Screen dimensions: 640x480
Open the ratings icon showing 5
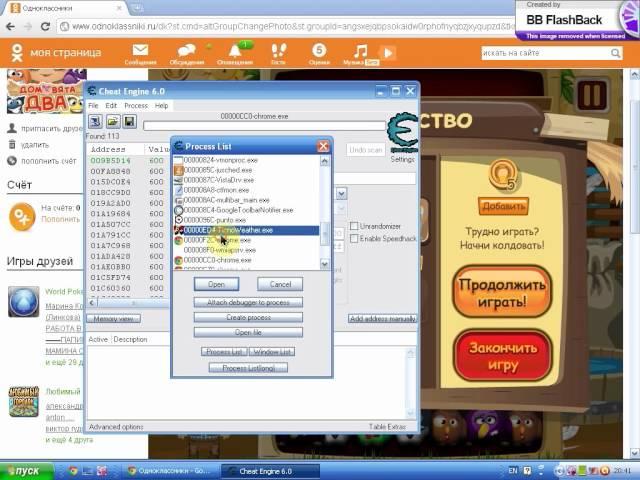[x=319, y=50]
